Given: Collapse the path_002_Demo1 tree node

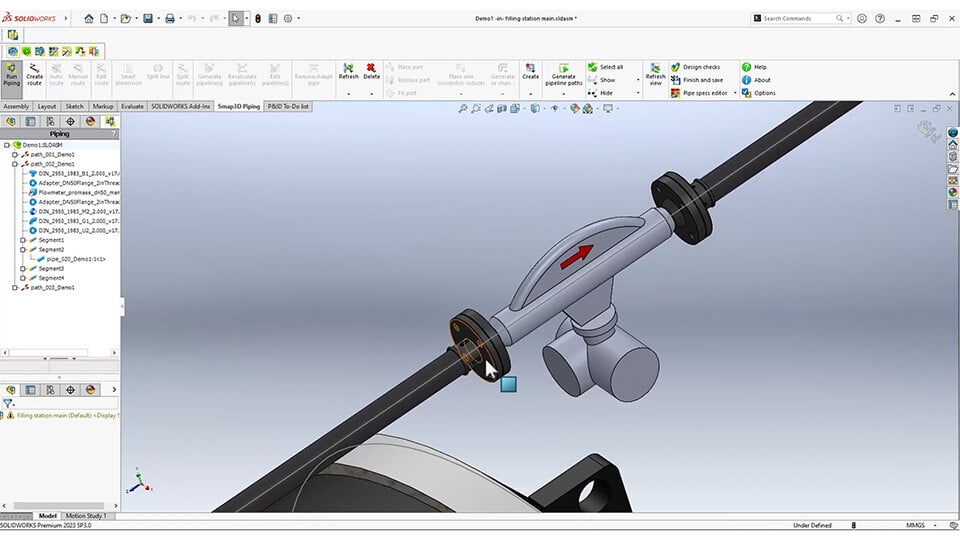Looking at the screenshot, I should tap(15, 164).
